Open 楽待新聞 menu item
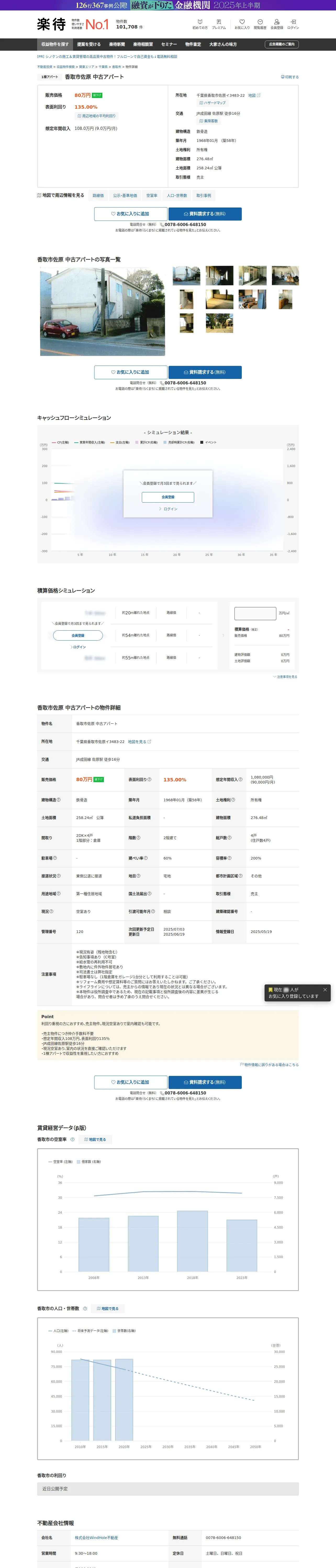 click(117, 44)
